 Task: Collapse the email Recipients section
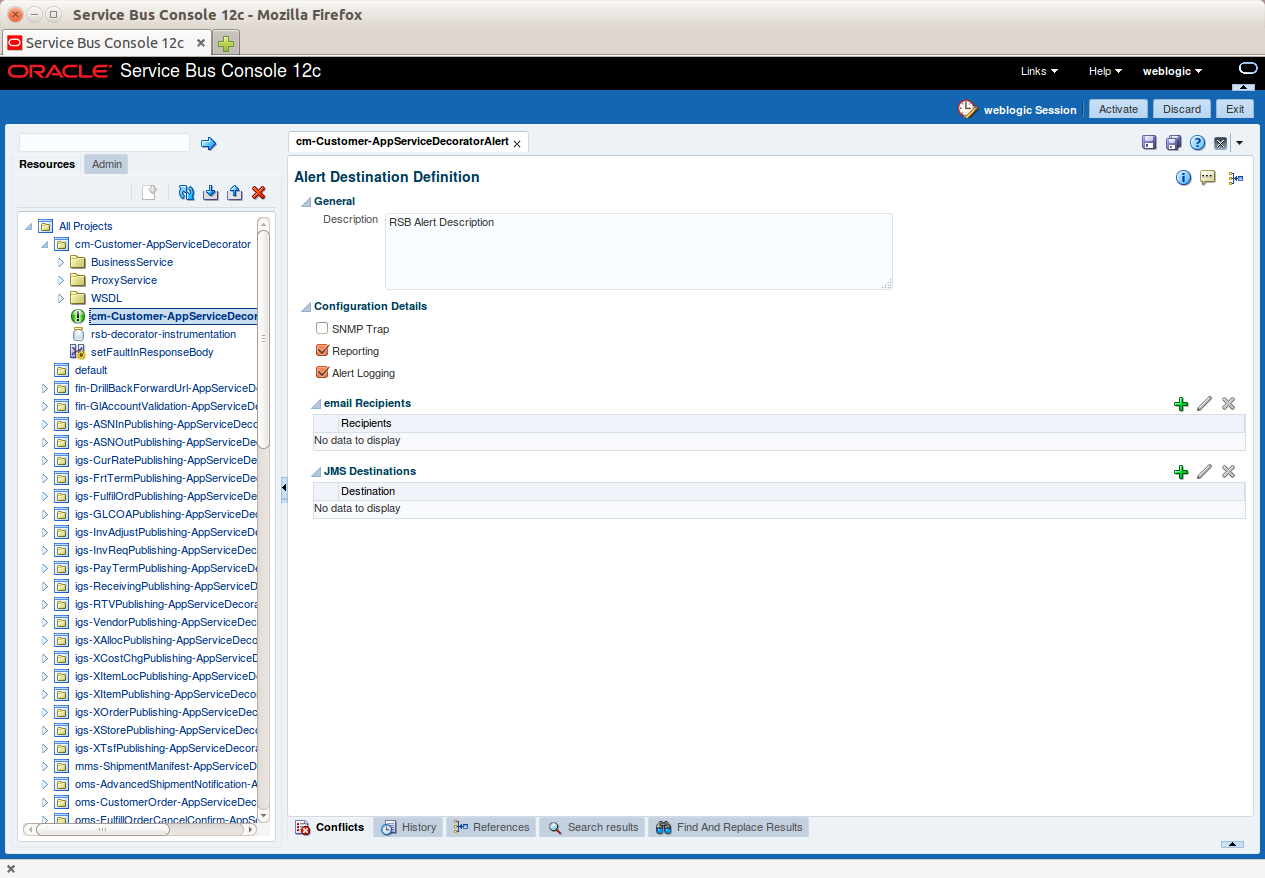click(x=317, y=404)
